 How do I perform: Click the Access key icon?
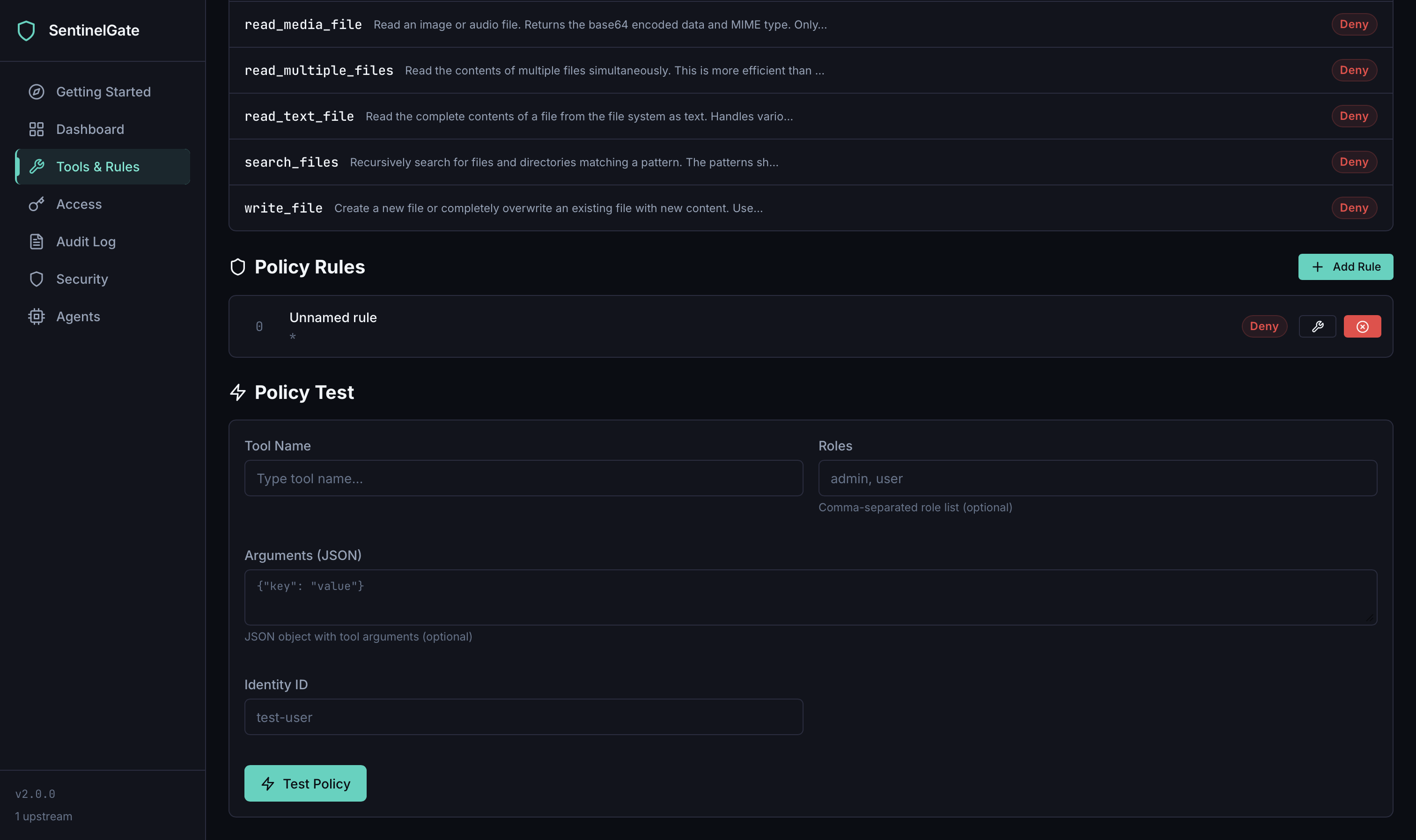(36, 204)
